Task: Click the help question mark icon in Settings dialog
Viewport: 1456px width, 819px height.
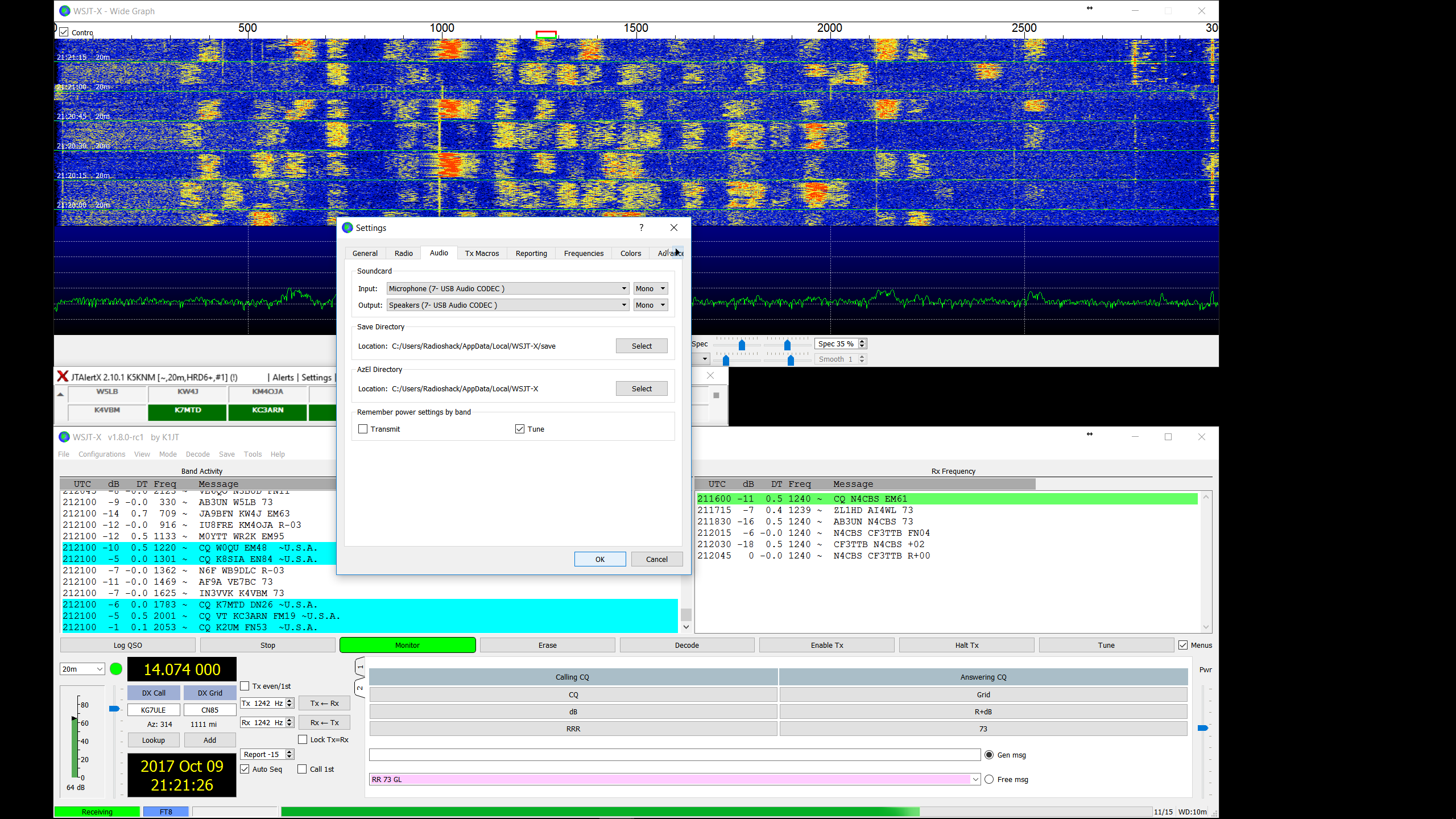Action: pyautogui.click(x=641, y=227)
